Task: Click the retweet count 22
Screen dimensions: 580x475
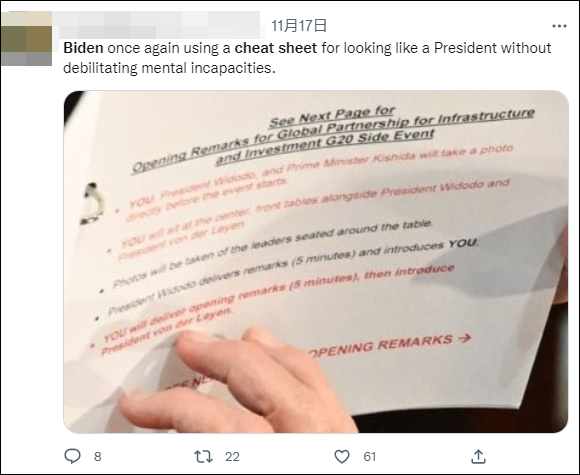Action: 232,457
